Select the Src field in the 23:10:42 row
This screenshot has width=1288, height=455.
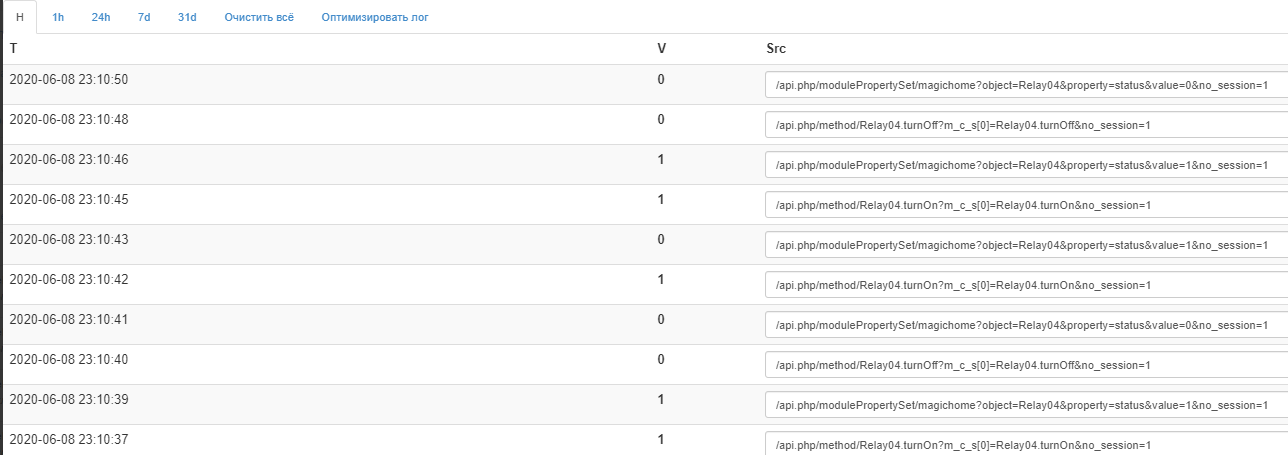(1024, 285)
